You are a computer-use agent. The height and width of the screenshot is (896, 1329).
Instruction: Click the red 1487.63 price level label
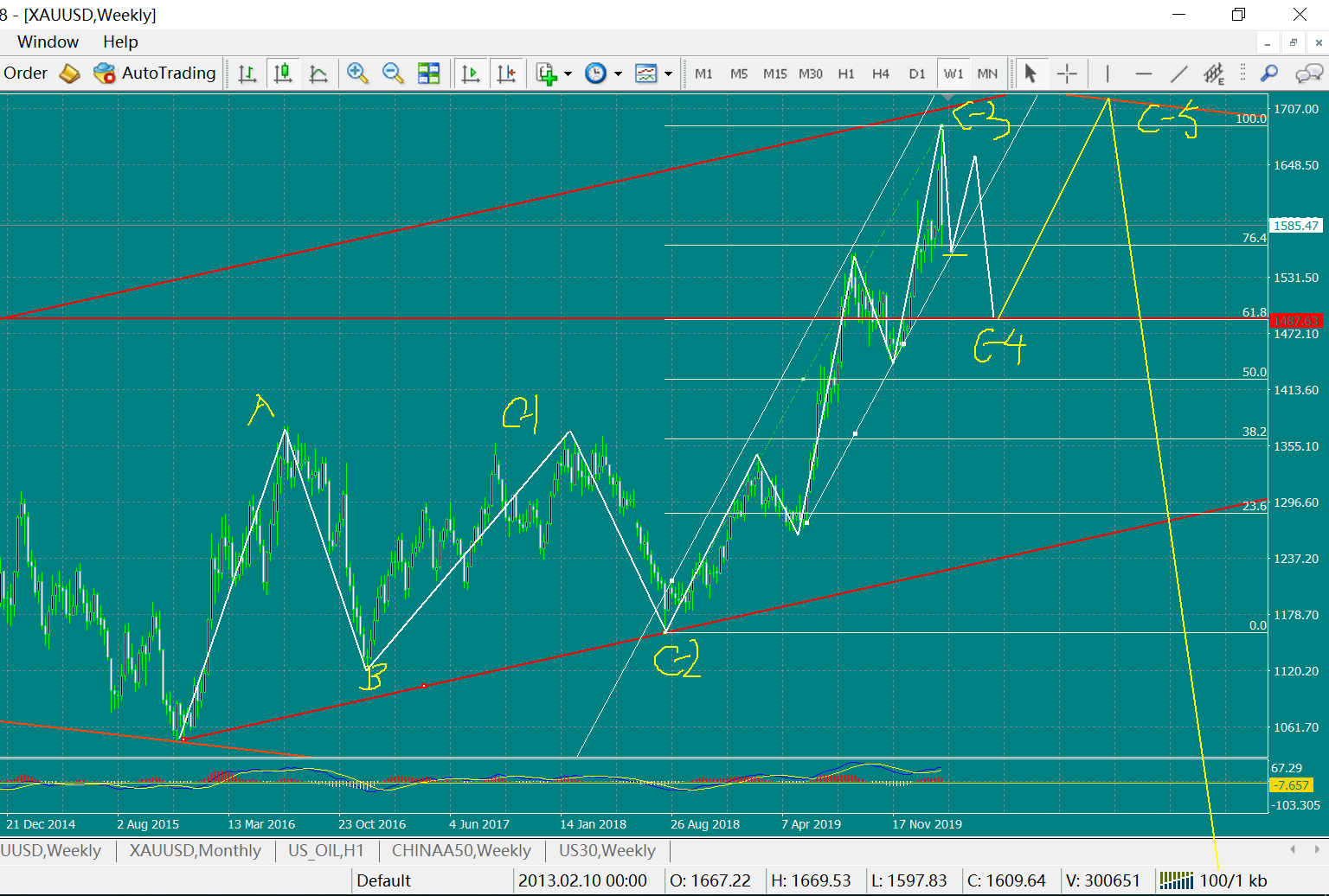pos(1295,321)
